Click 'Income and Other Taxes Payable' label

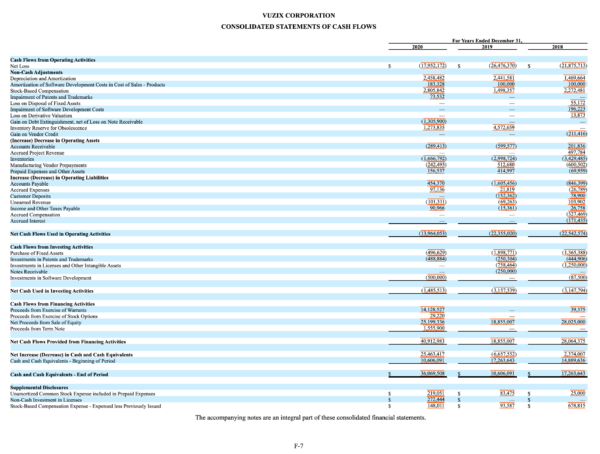coord(45,208)
